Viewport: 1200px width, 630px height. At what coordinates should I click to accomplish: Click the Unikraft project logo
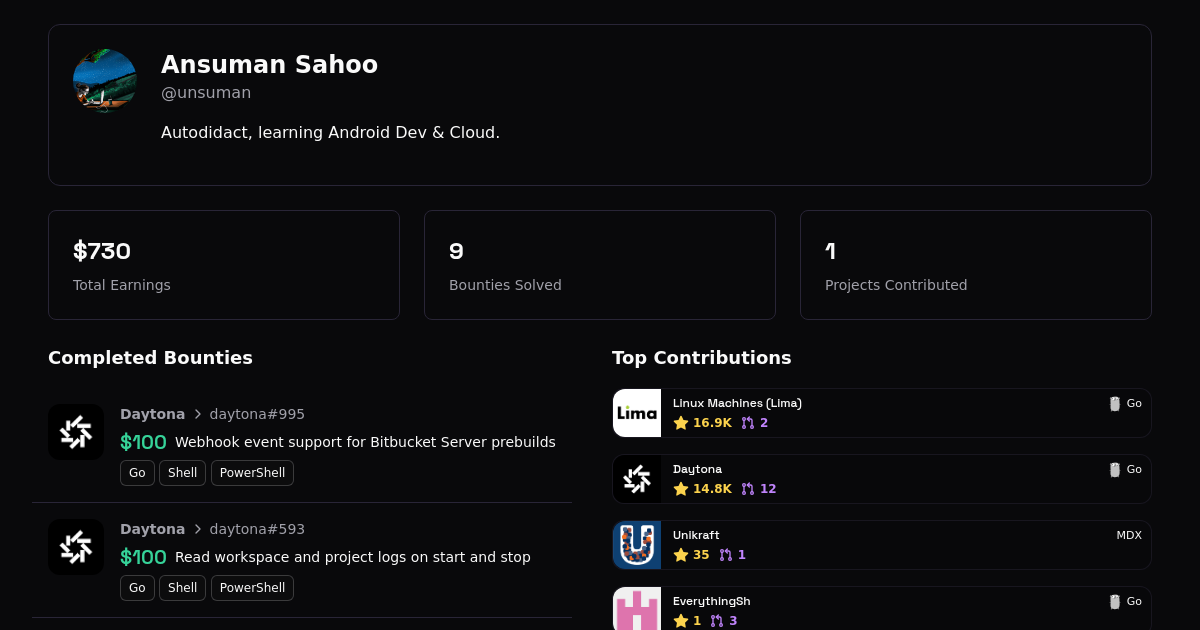(637, 545)
